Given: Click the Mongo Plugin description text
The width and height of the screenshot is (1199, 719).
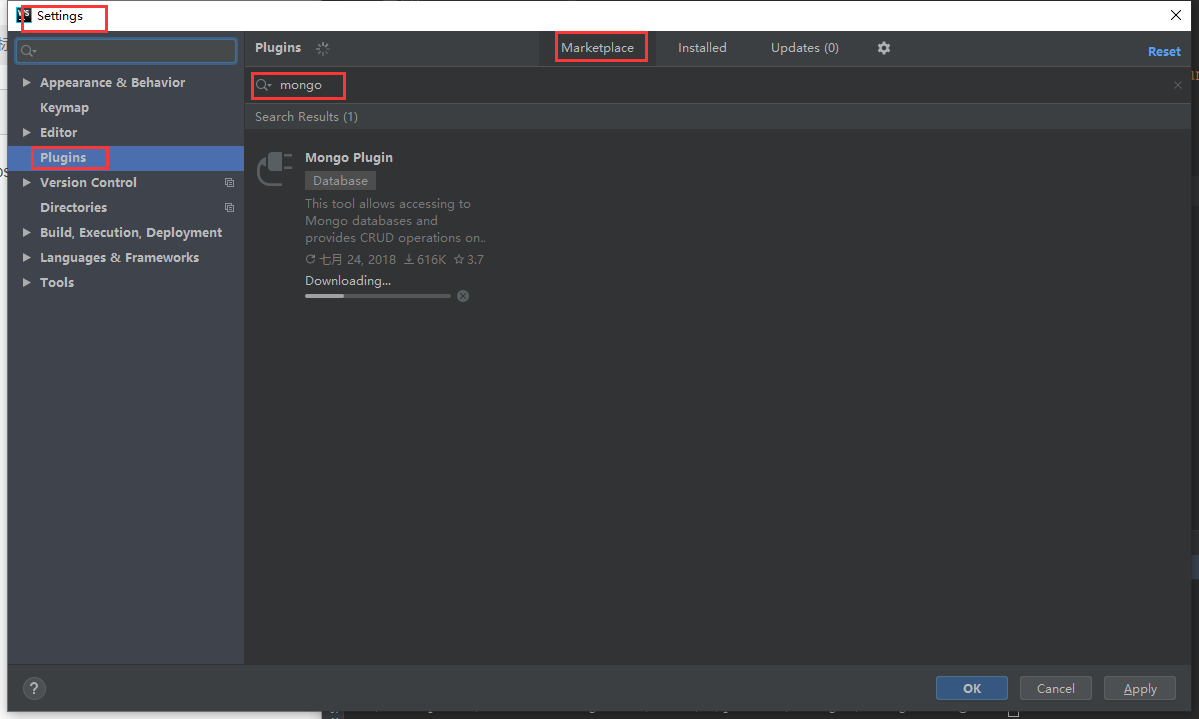Looking at the screenshot, I should point(395,221).
